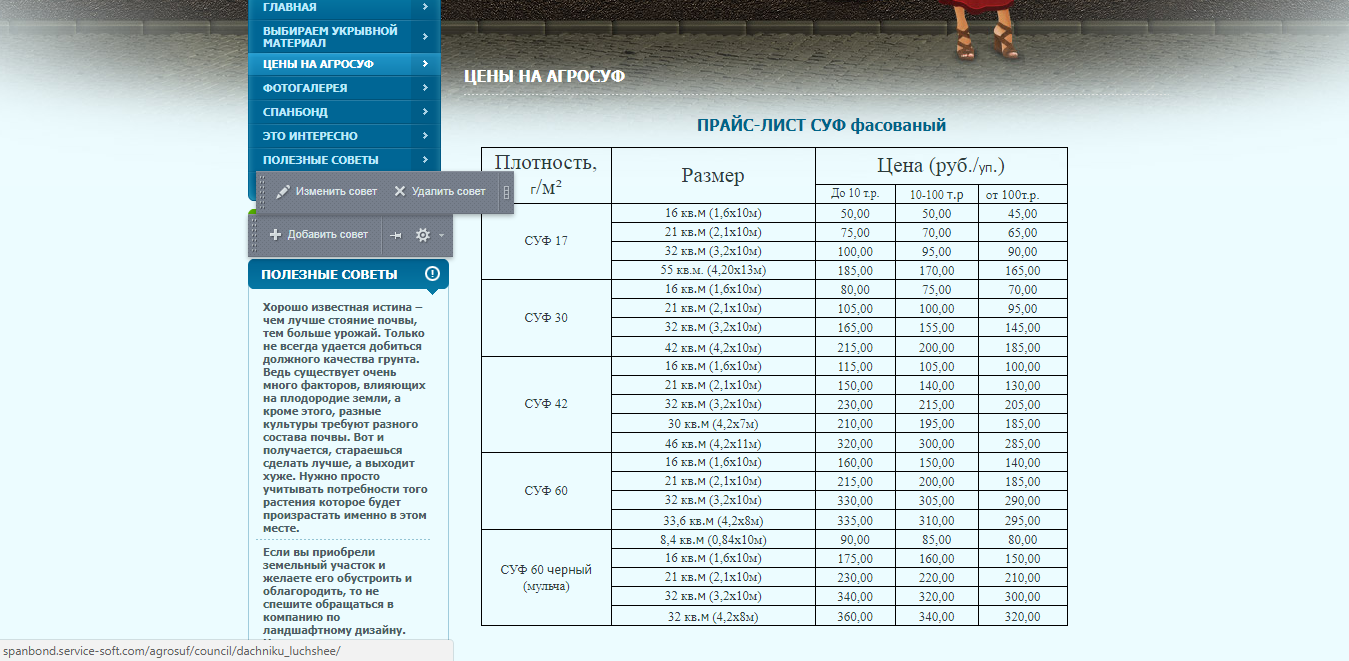Click the chevron next to Цены на агросуф
The width and height of the screenshot is (1349, 661).
pos(426,64)
